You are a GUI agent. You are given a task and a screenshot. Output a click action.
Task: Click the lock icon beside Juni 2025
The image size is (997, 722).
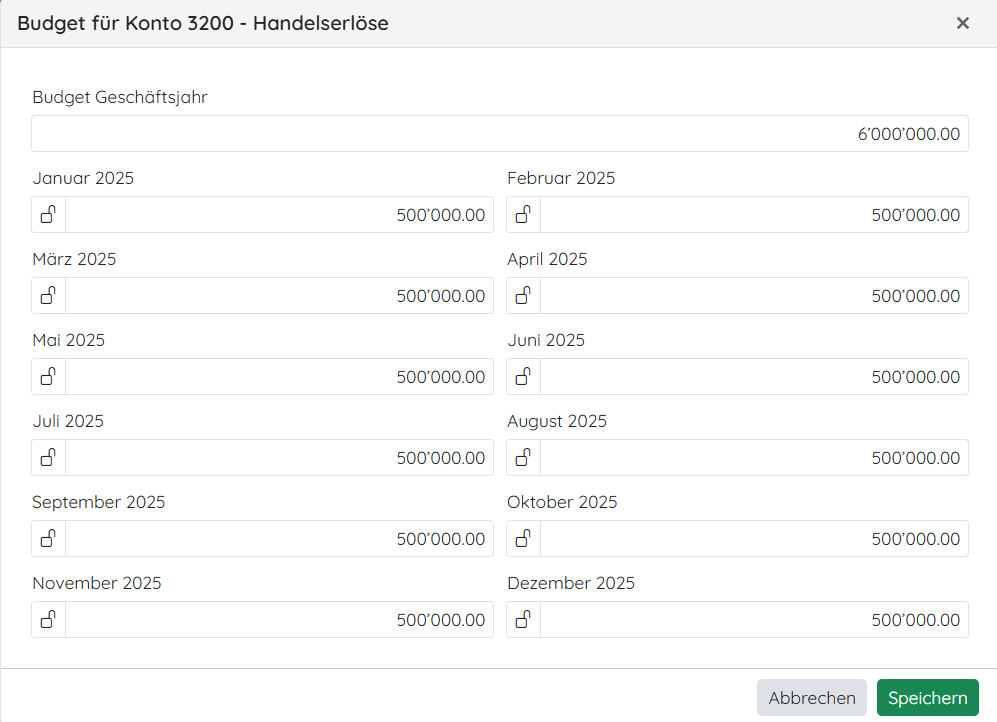pos(523,376)
